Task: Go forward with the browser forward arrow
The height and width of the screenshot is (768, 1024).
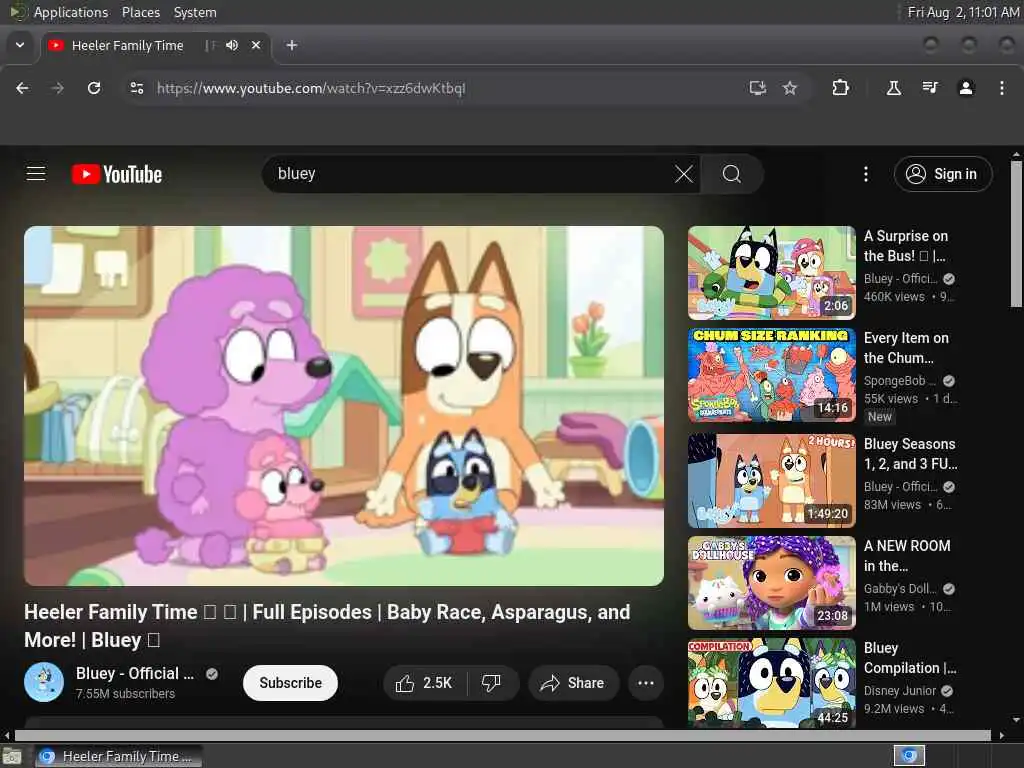Action: coord(57,88)
